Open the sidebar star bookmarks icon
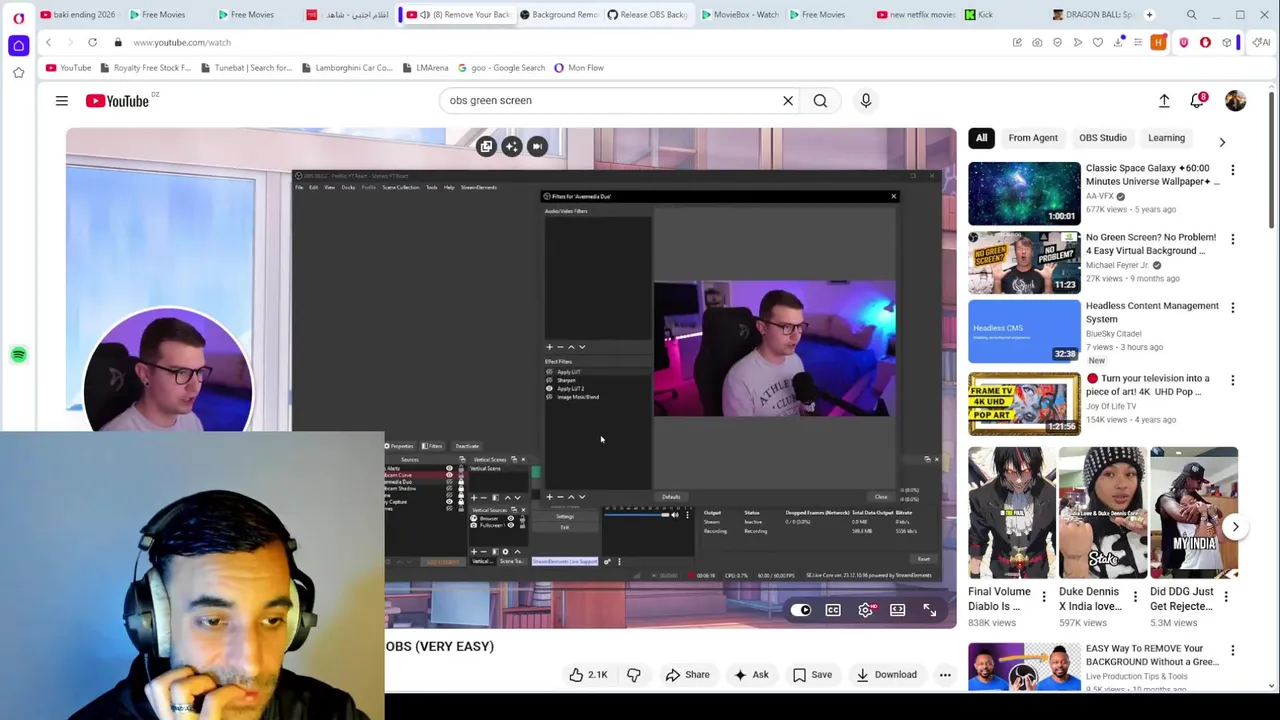The height and width of the screenshot is (720, 1280). pos(18,73)
